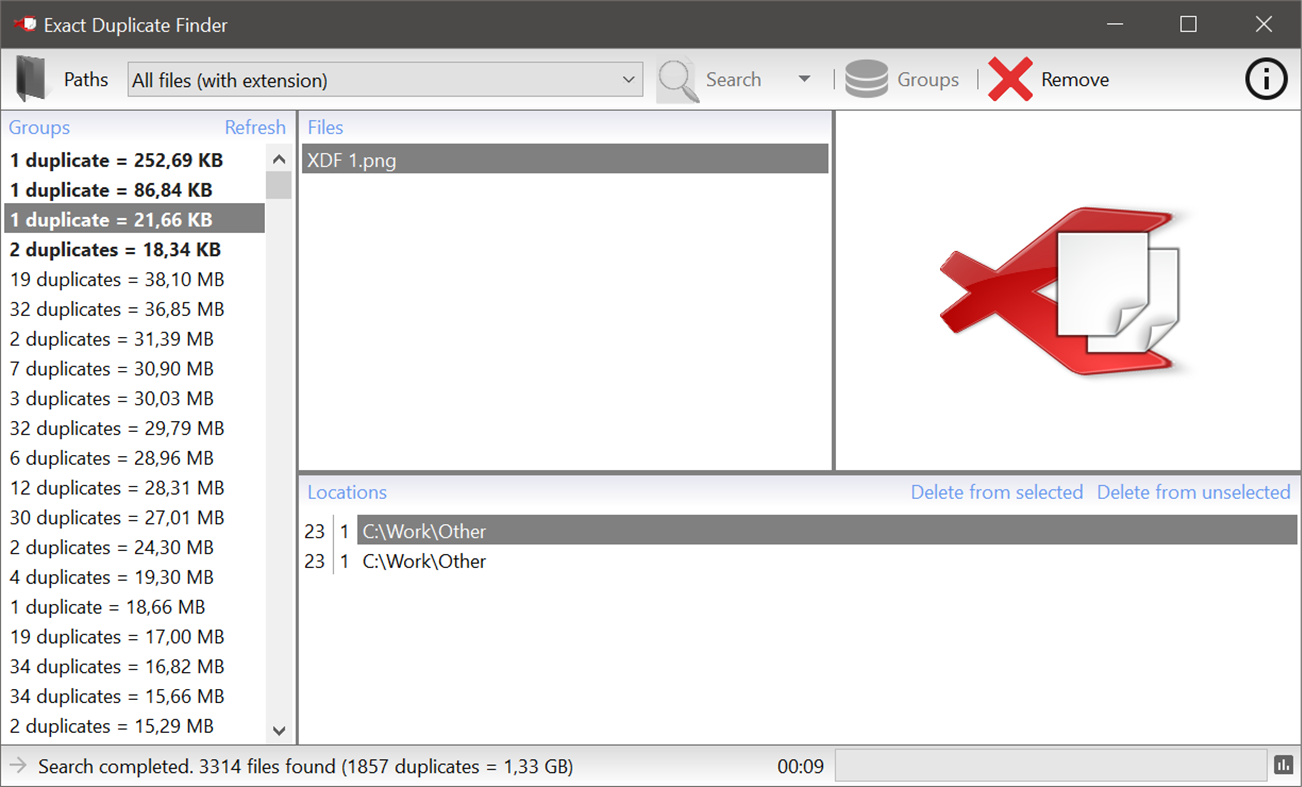The height and width of the screenshot is (787, 1302).
Task: Click the empty progress bar in status bar
Action: 1051,766
